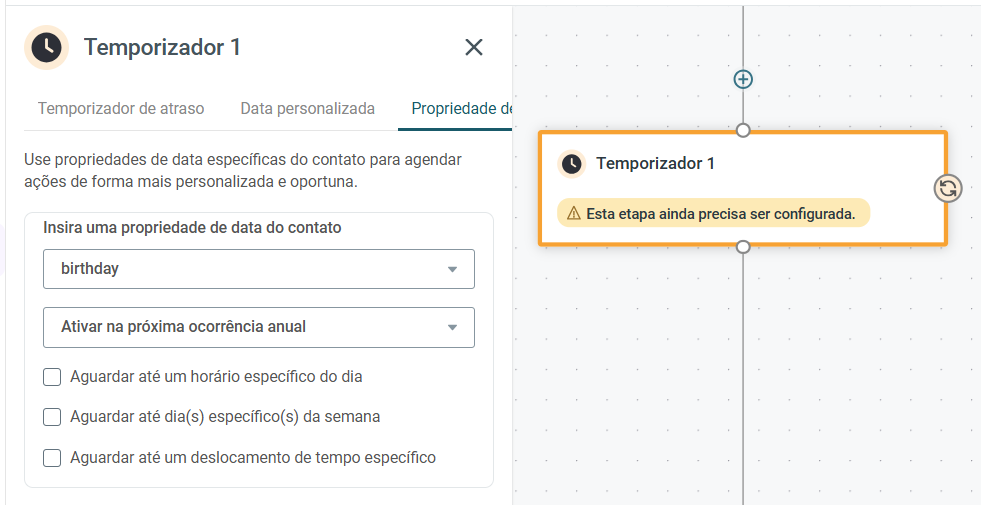Click the warning triangle icon in the node
This screenshot has width=981, height=505.
point(574,214)
